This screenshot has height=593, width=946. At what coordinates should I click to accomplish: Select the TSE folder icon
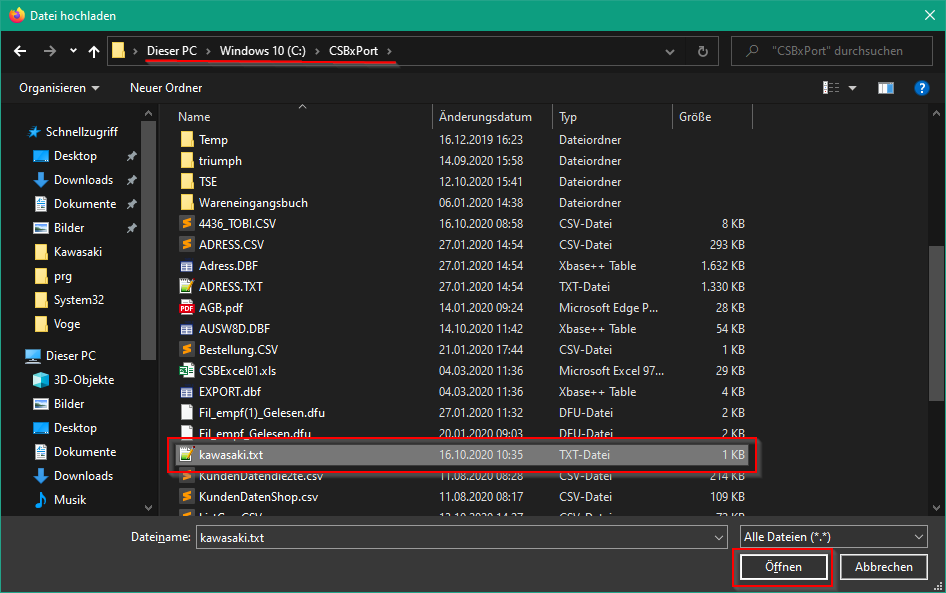point(187,182)
